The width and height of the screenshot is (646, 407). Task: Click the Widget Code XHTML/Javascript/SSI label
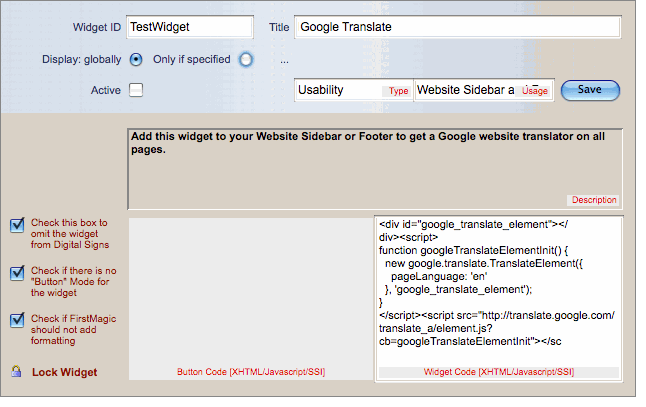[x=499, y=372]
